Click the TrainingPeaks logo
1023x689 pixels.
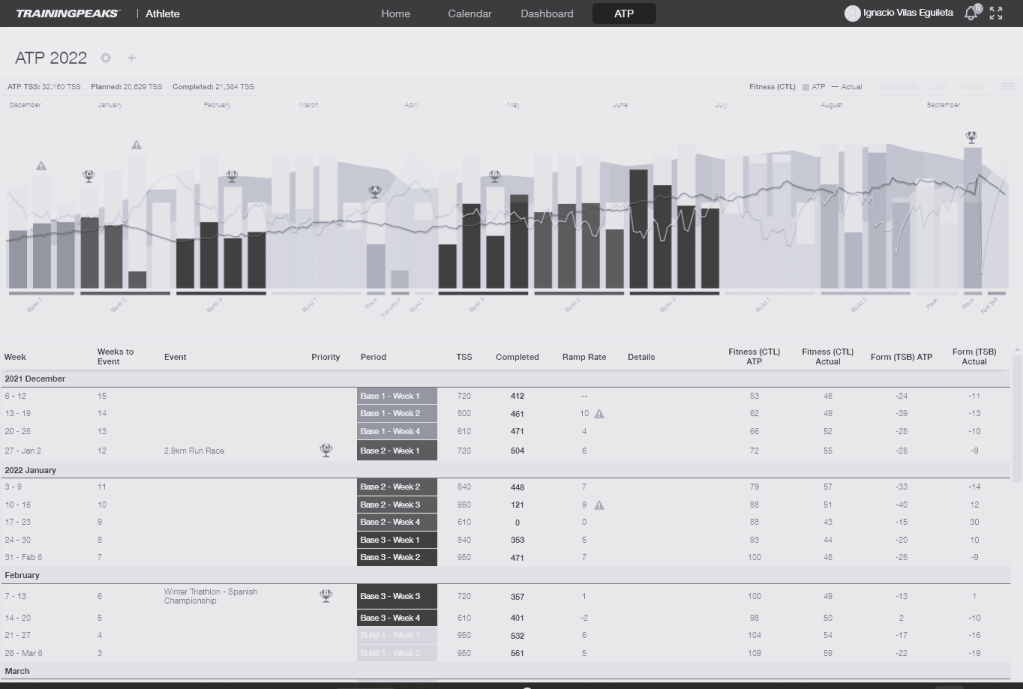click(x=67, y=14)
